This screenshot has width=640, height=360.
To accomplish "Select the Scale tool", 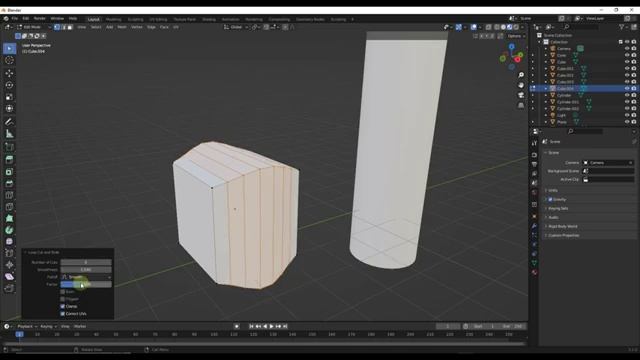I will click(9, 97).
